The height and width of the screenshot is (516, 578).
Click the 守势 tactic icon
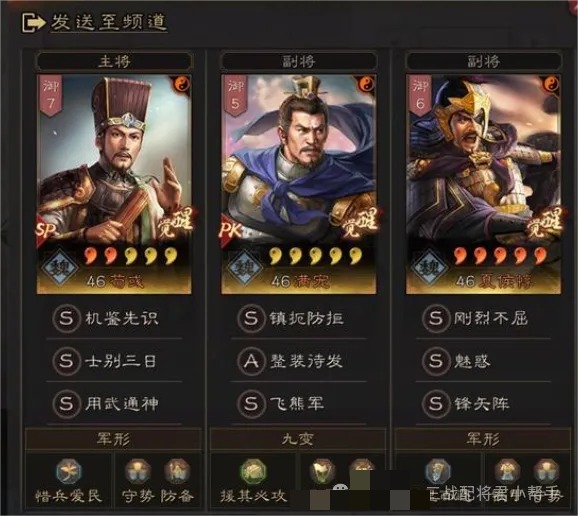(137, 471)
